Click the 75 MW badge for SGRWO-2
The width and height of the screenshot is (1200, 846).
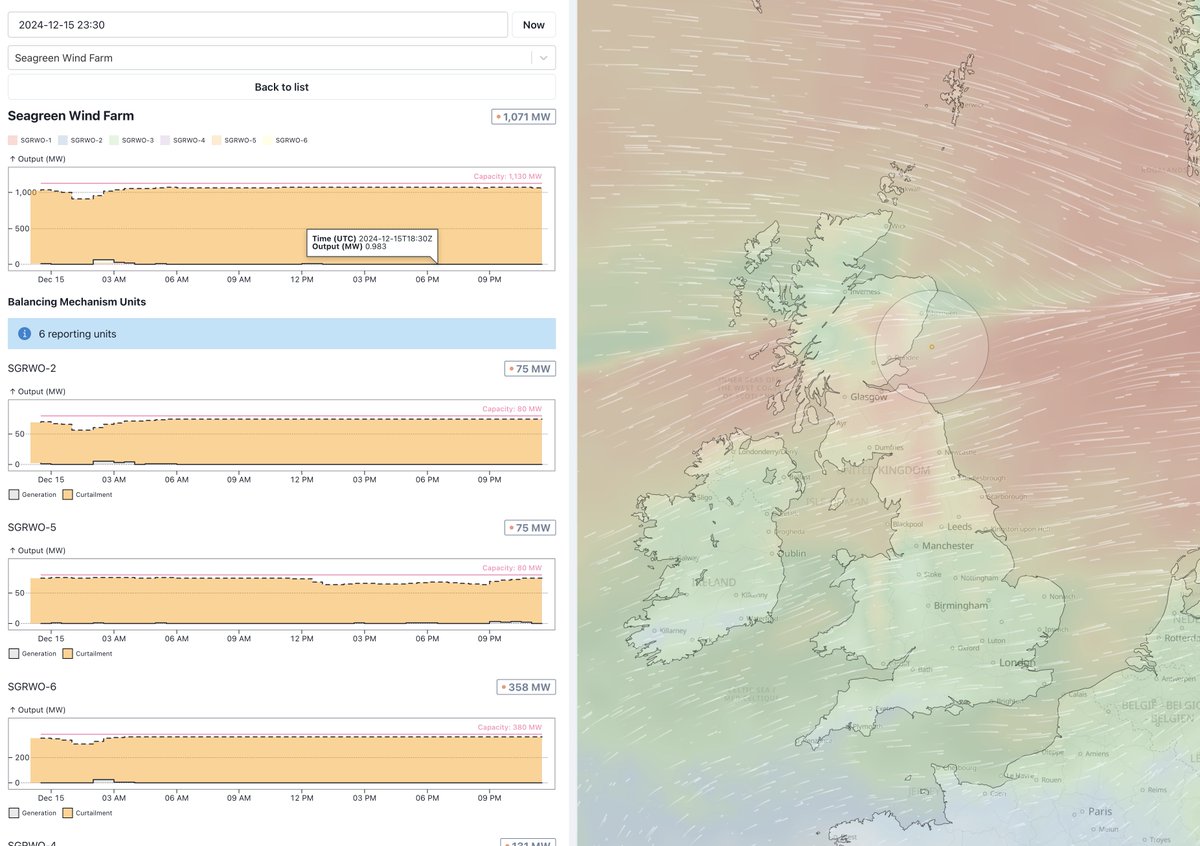530,369
